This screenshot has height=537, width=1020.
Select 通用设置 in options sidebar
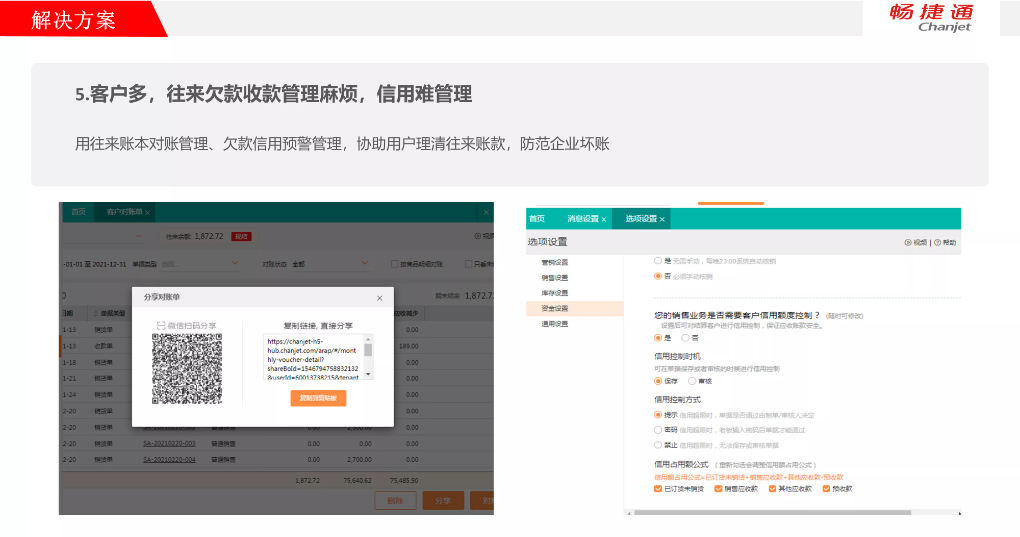click(555, 324)
